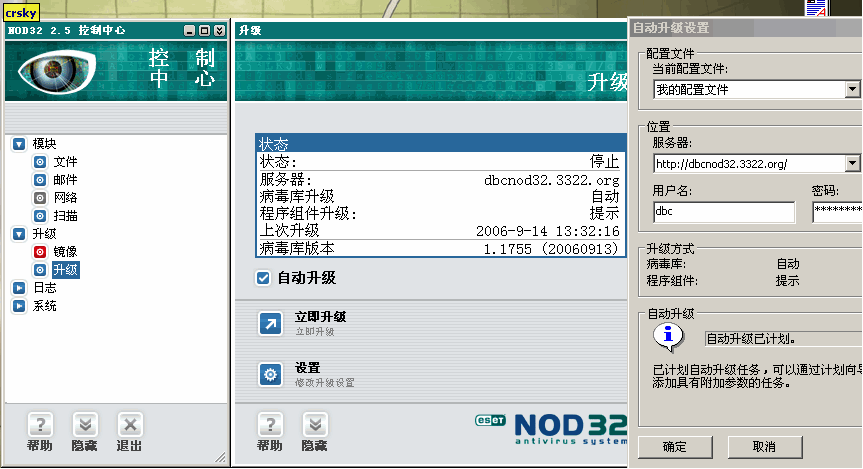Click the 上次升级 status row
This screenshot has width=863, height=469.
pos(440,231)
